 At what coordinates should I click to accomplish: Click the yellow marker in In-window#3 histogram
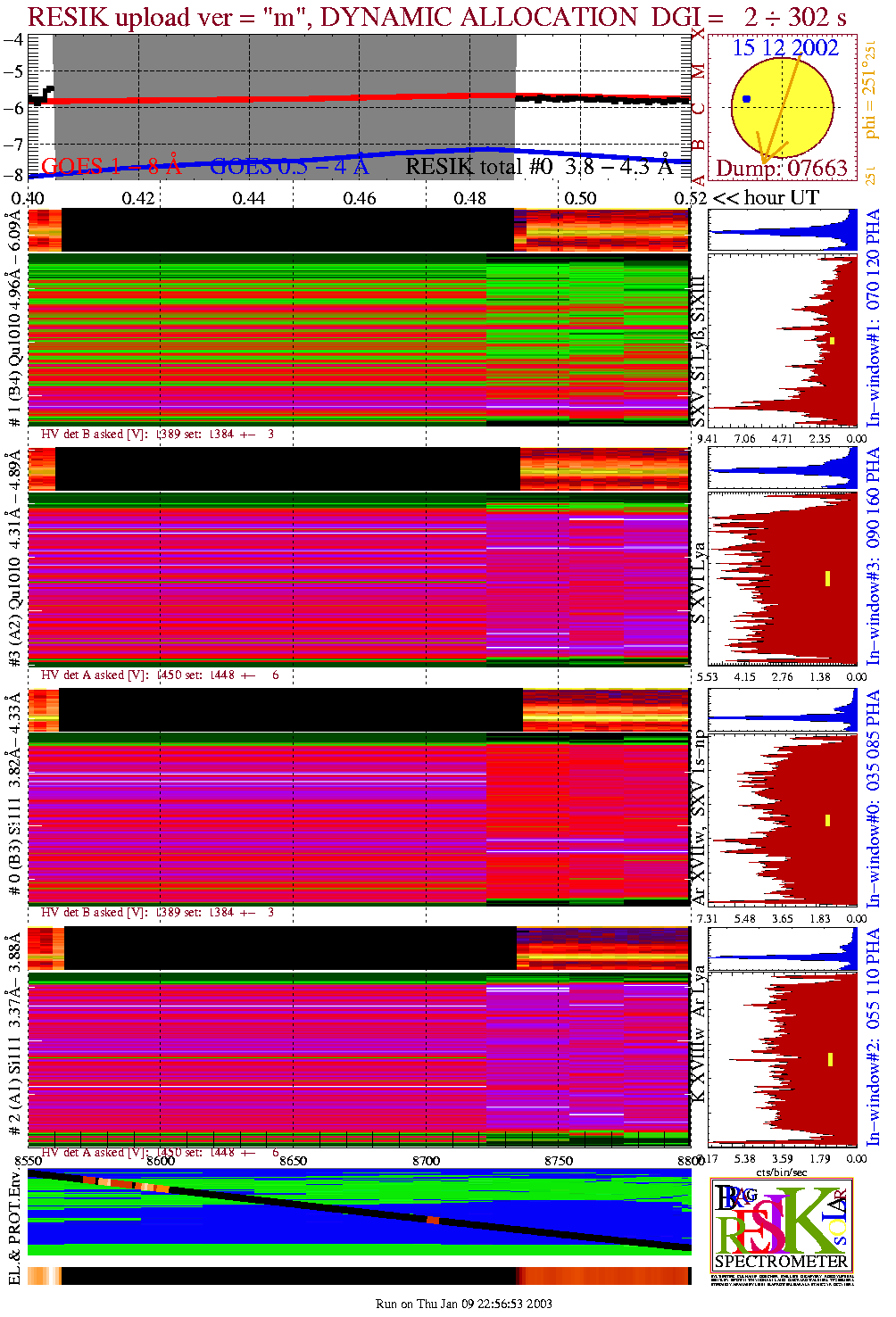tap(828, 578)
